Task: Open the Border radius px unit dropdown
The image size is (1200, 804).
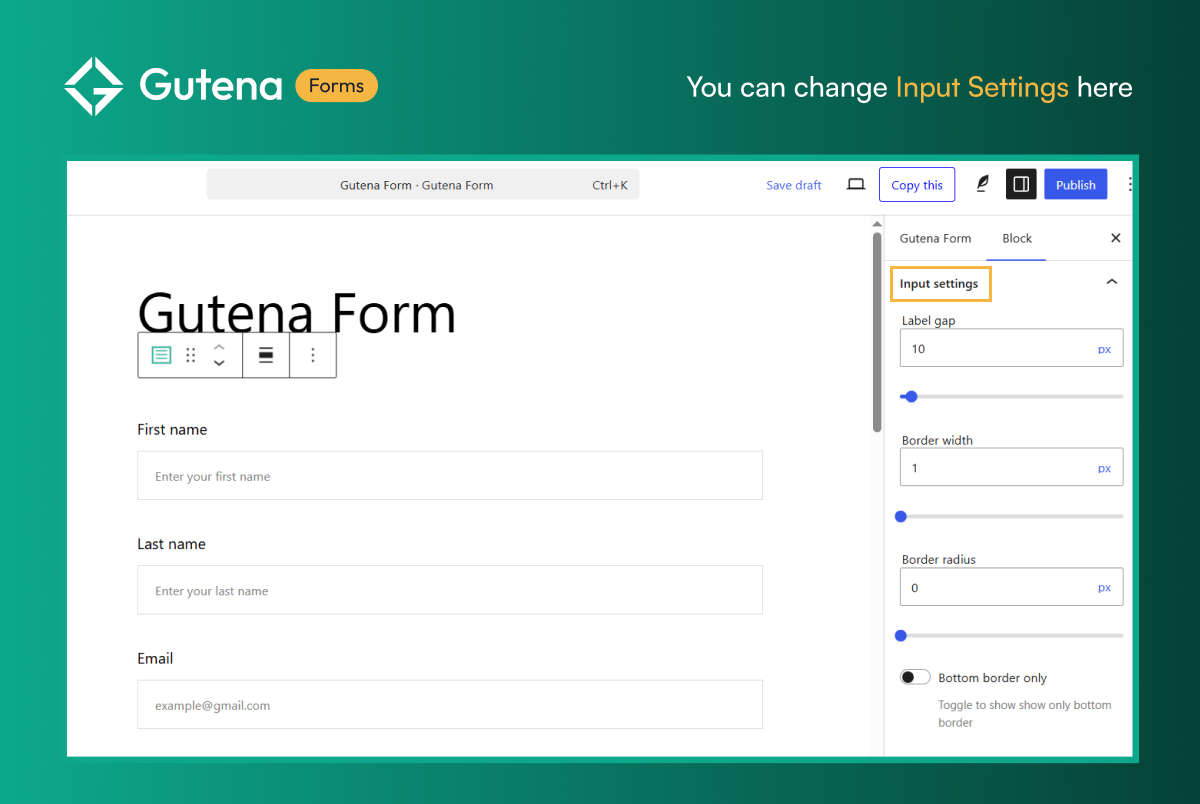Action: (1104, 587)
